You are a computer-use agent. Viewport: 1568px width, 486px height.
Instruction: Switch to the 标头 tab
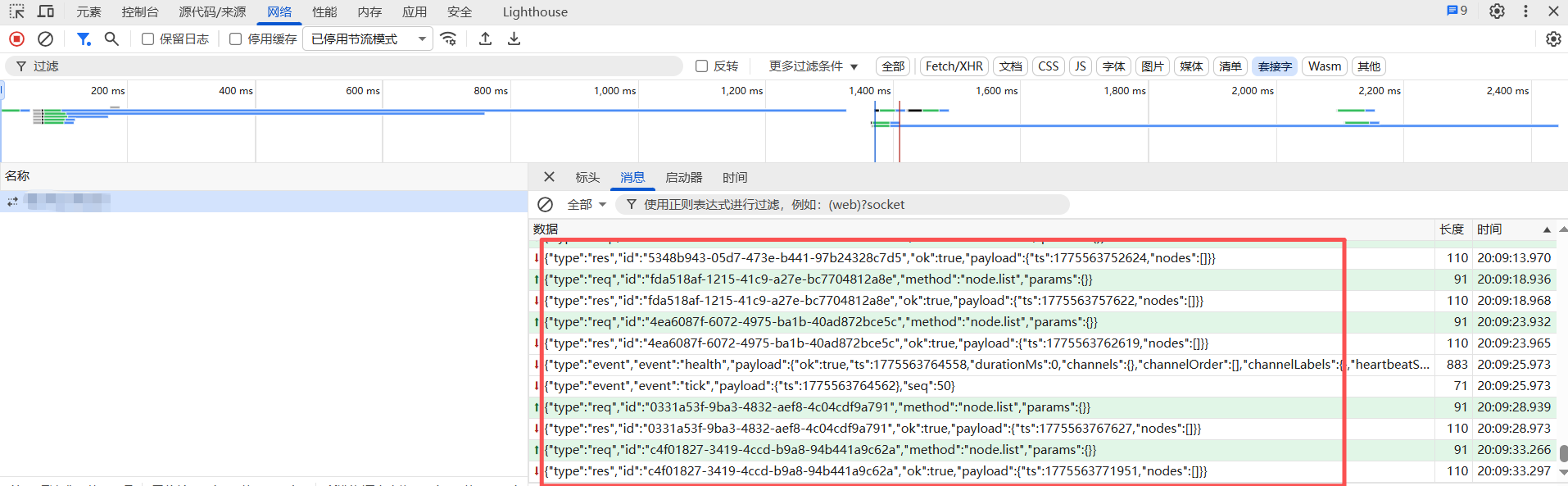pyautogui.click(x=587, y=177)
